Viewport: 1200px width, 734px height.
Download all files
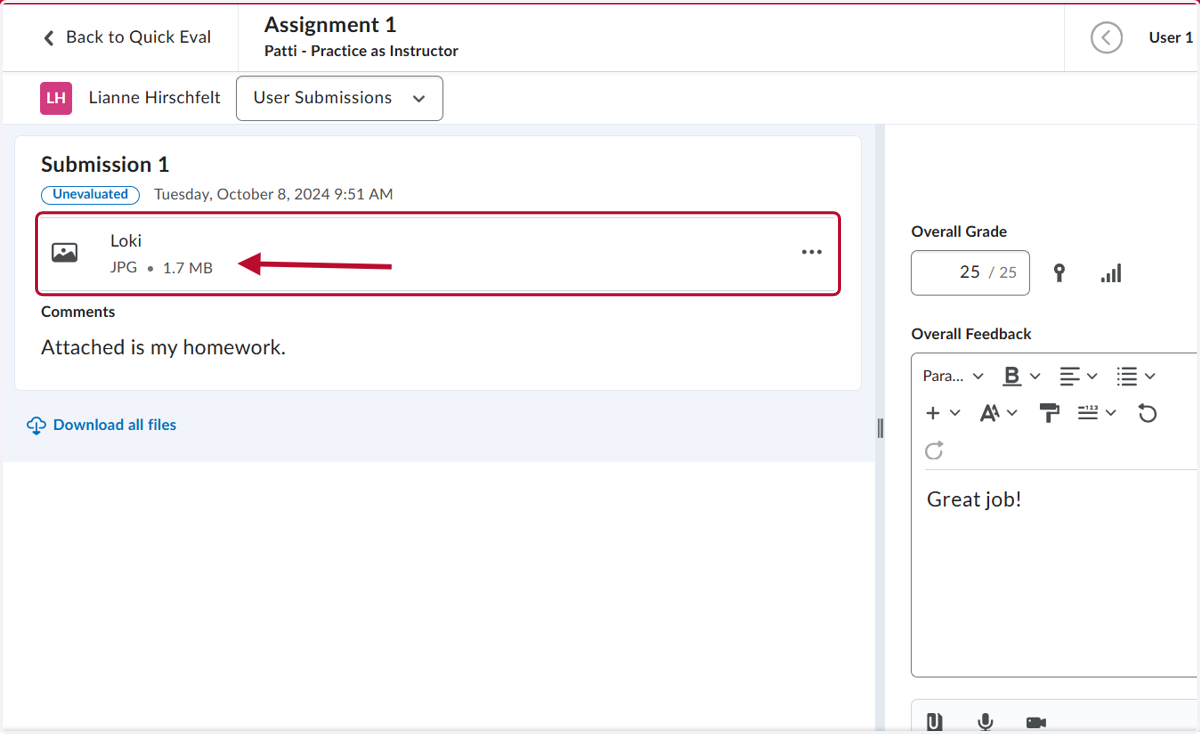click(x=115, y=425)
